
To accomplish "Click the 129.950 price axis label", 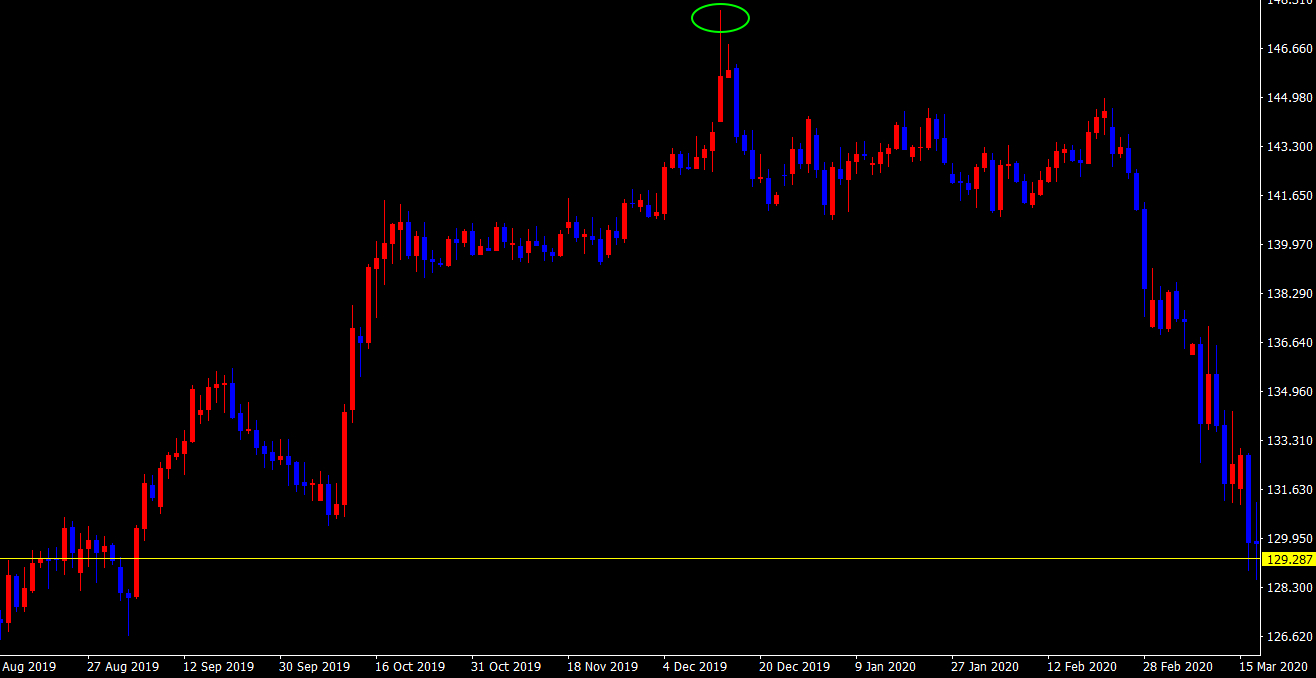I will pyautogui.click(x=1288, y=539).
